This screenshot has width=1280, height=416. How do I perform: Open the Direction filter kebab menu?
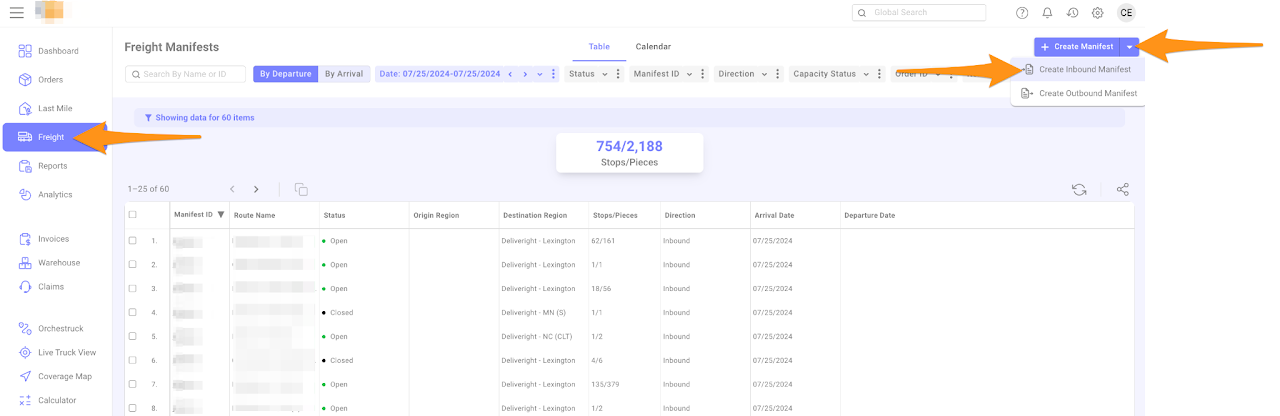click(x=778, y=74)
